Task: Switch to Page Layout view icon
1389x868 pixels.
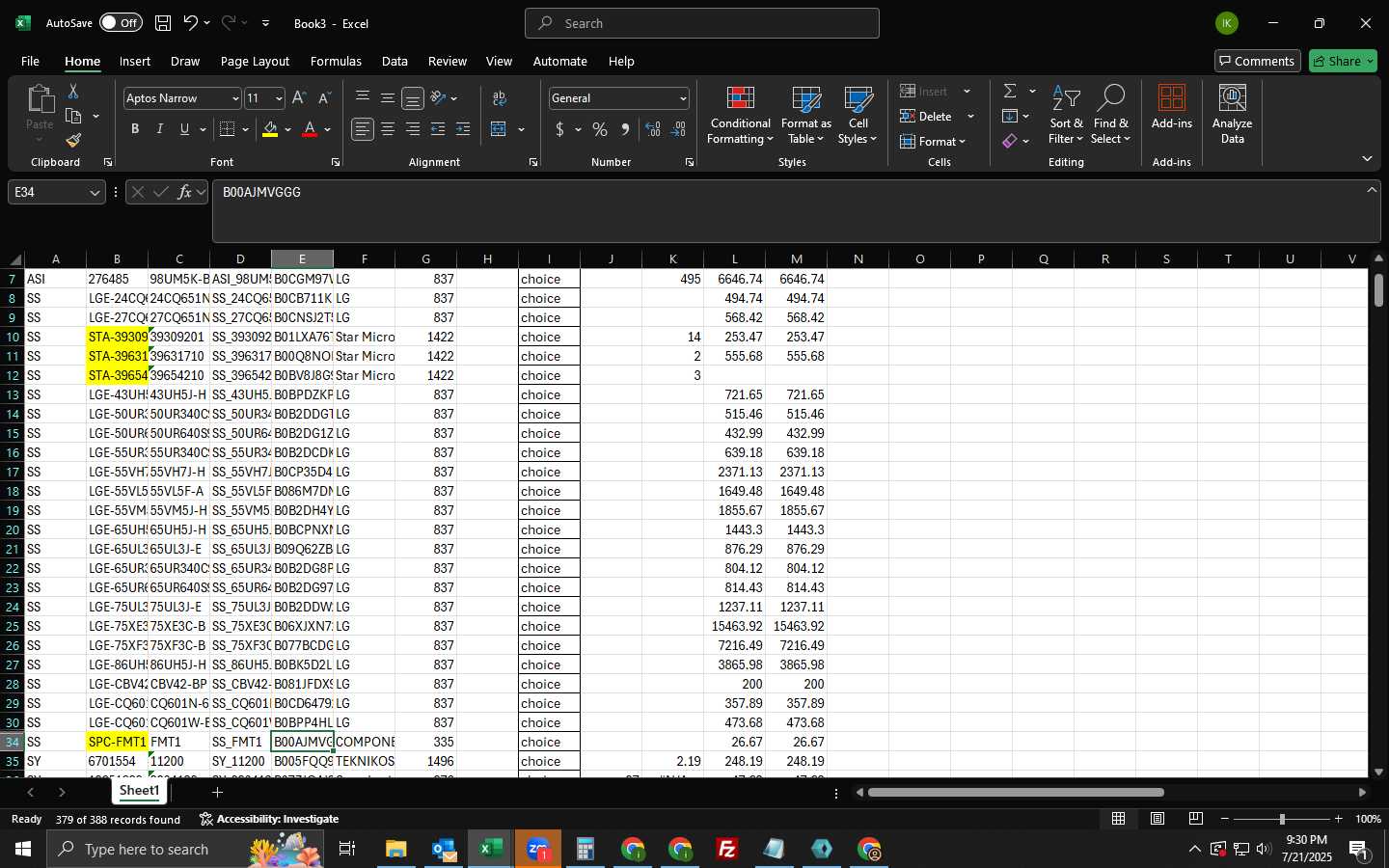Action: click(1157, 819)
